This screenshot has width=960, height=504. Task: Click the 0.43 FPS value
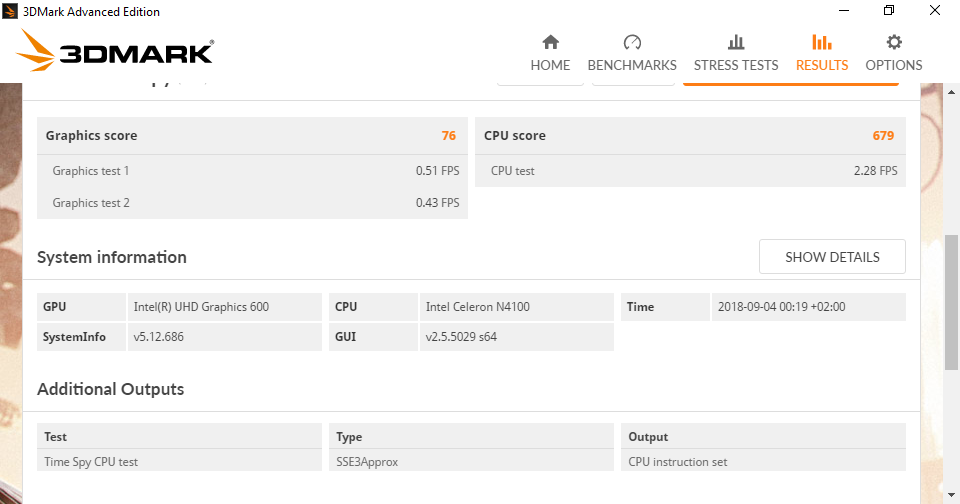437,203
